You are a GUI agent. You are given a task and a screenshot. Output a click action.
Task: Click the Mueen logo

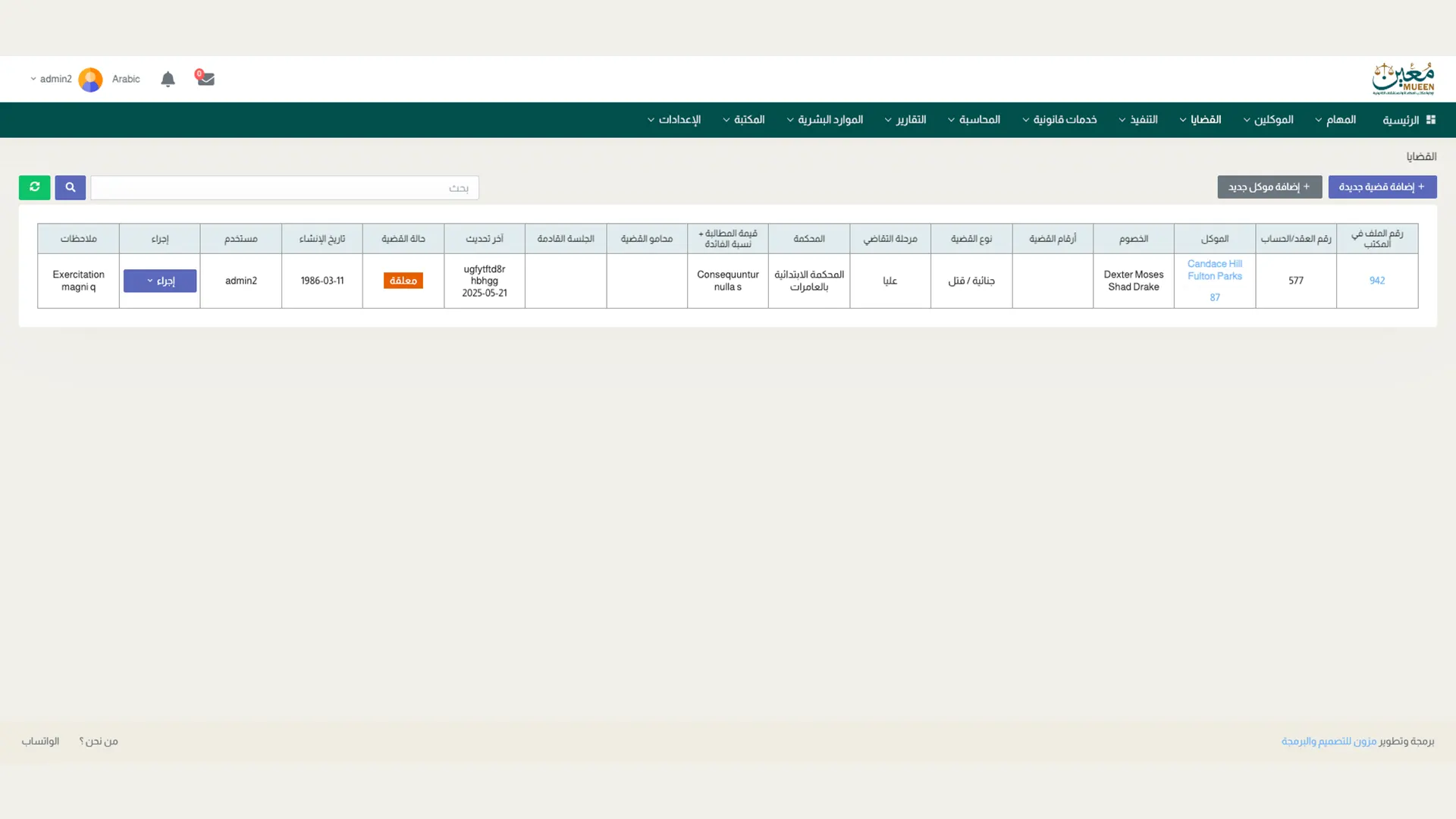tap(1402, 79)
